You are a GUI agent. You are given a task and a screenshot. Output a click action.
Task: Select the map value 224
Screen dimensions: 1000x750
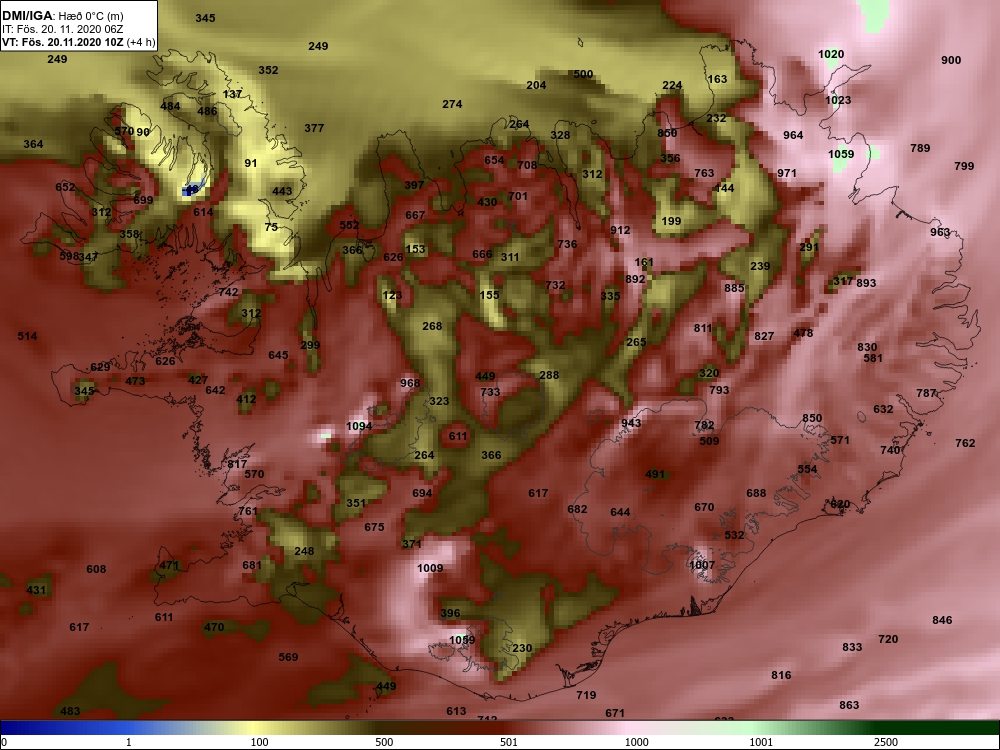(672, 85)
